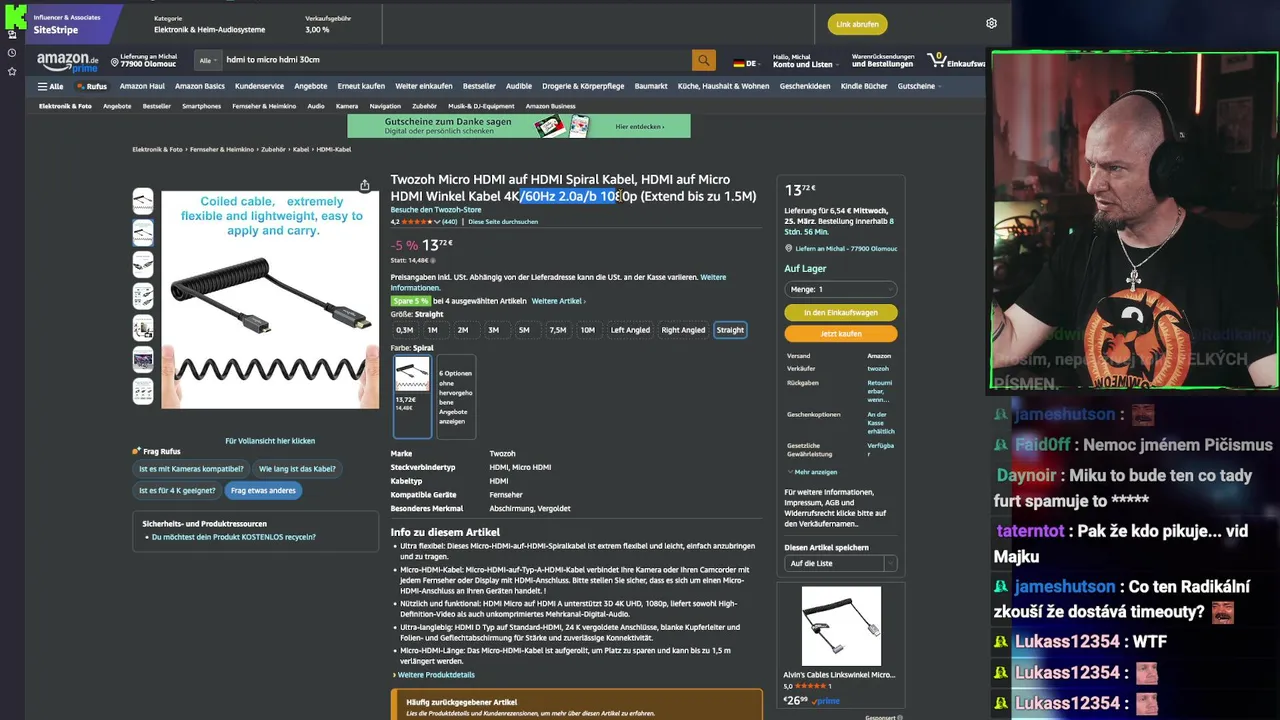Open the DE language selector
The width and height of the screenshot is (1280, 720).
745,63
